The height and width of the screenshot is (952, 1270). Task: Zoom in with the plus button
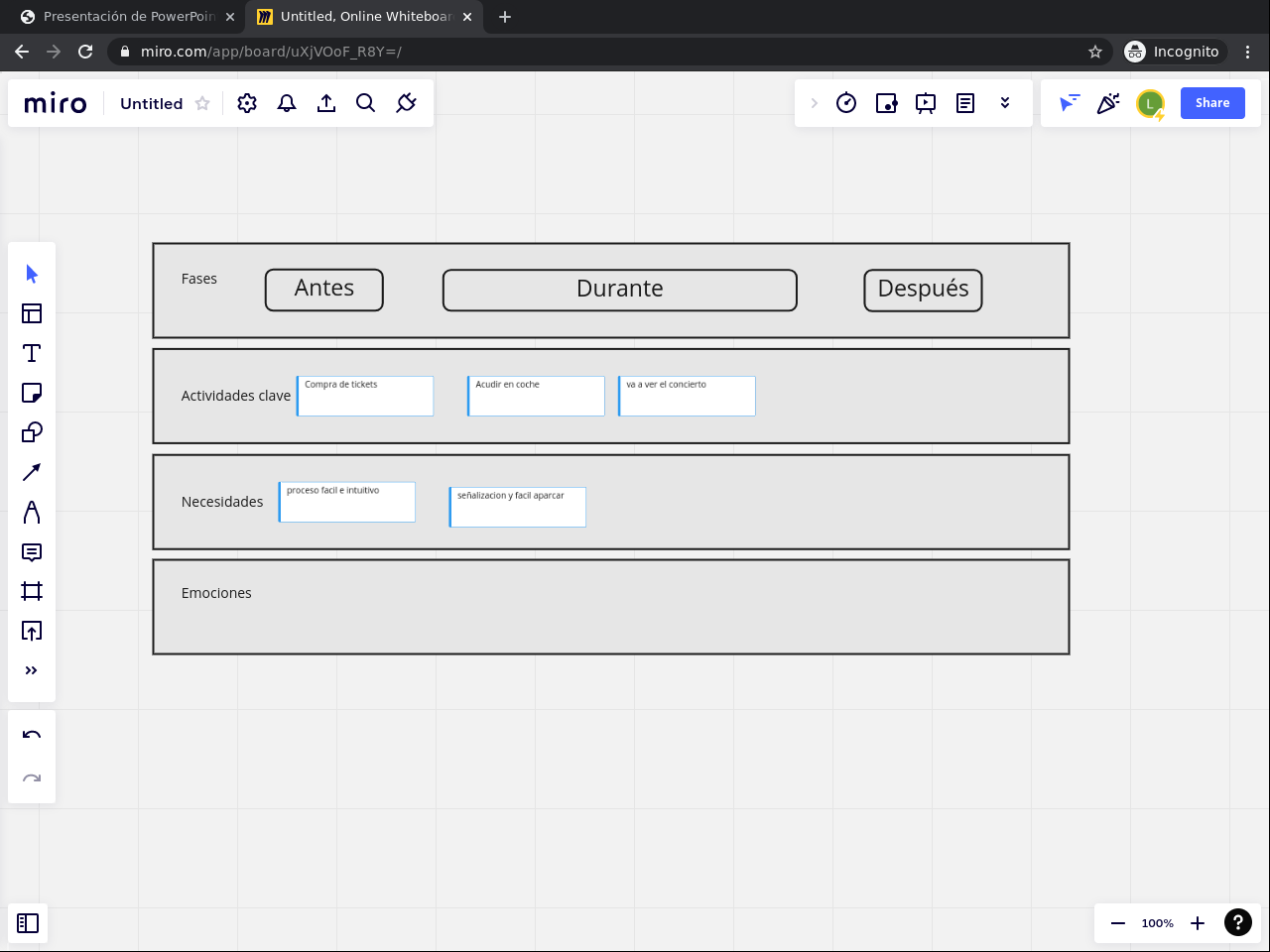[x=1198, y=923]
